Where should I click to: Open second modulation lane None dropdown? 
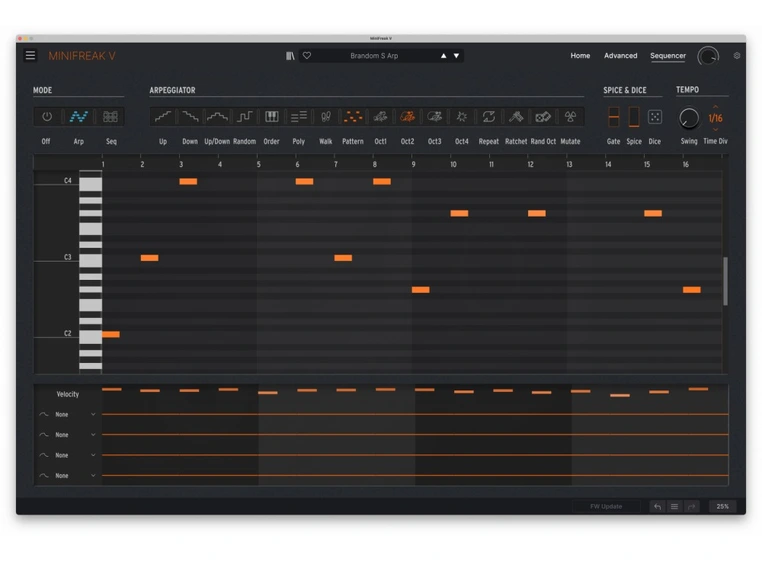tap(74, 435)
